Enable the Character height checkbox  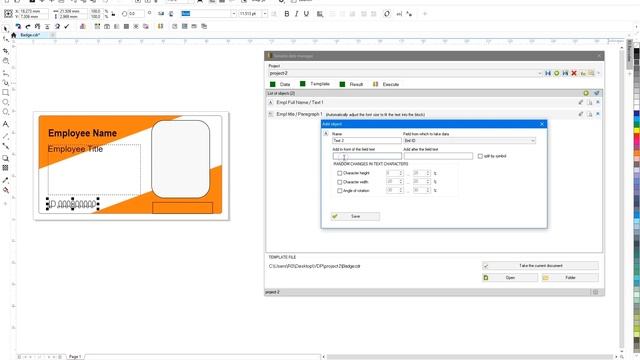tap(340, 173)
